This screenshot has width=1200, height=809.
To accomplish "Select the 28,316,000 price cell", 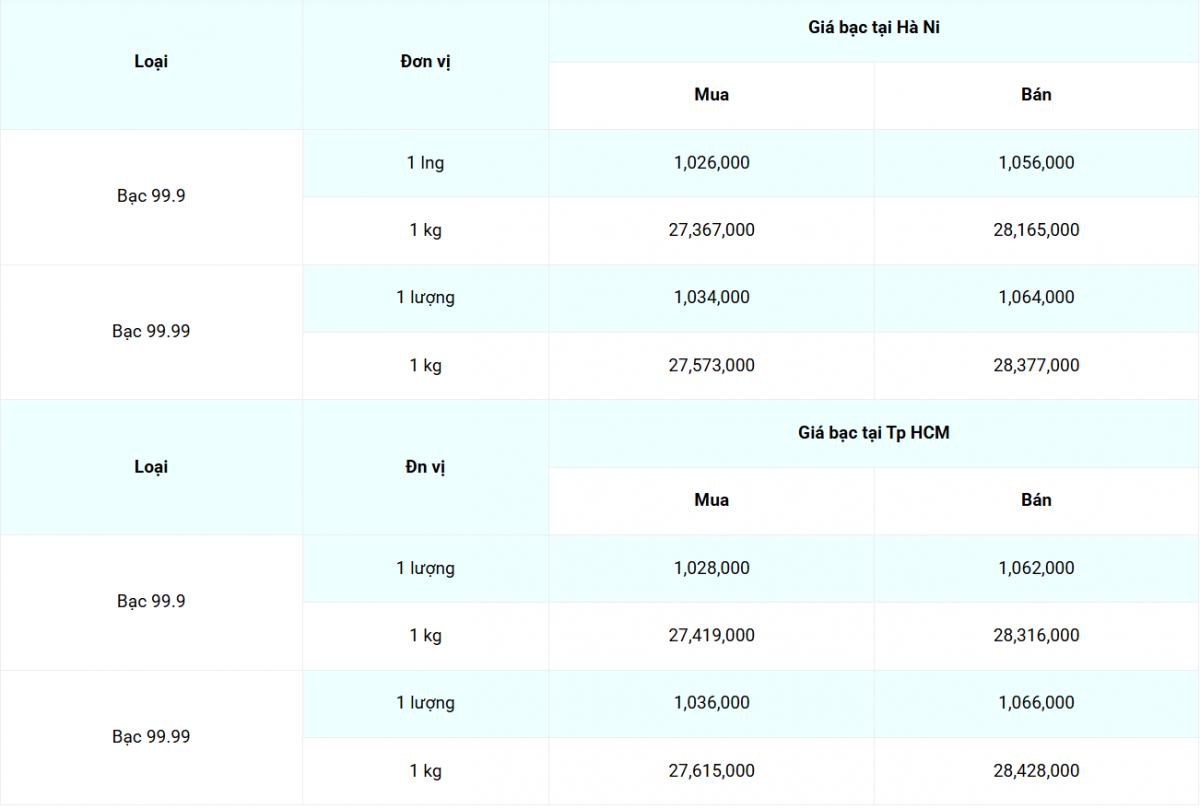I will coord(1036,635).
